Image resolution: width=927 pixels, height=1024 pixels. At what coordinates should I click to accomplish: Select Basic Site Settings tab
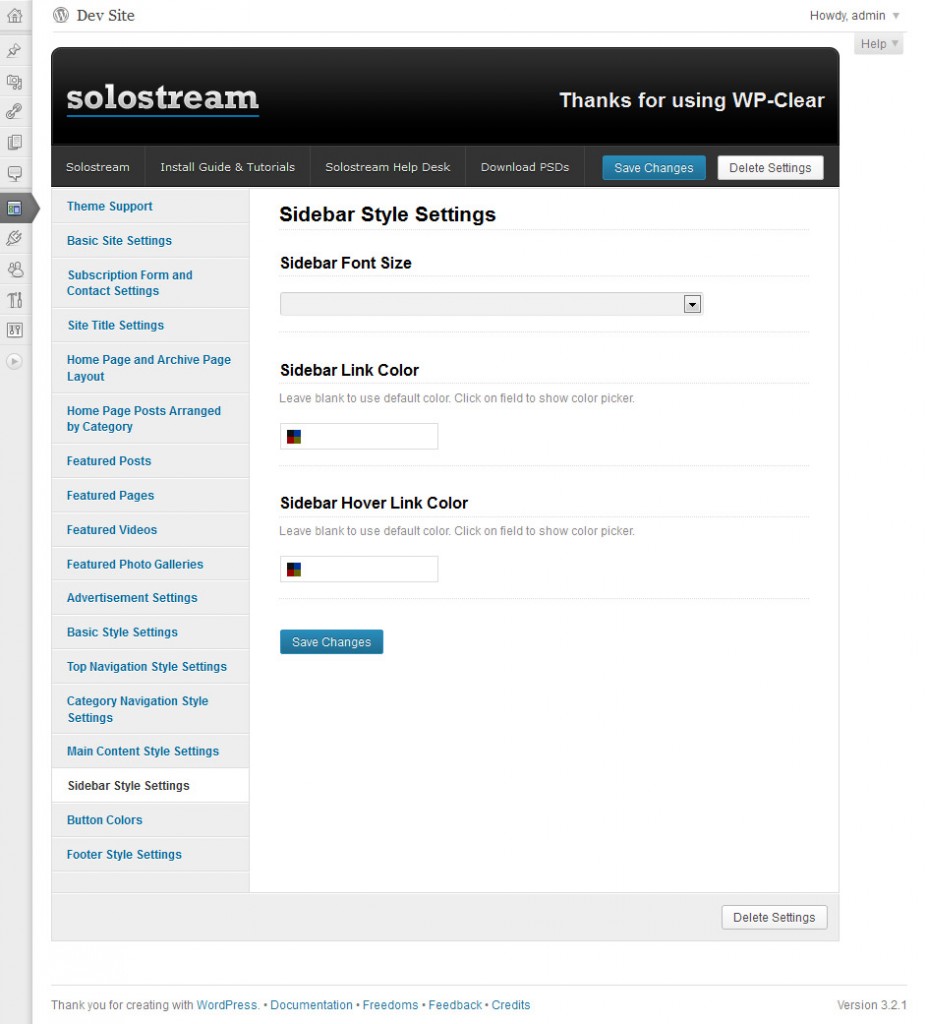click(x=150, y=241)
